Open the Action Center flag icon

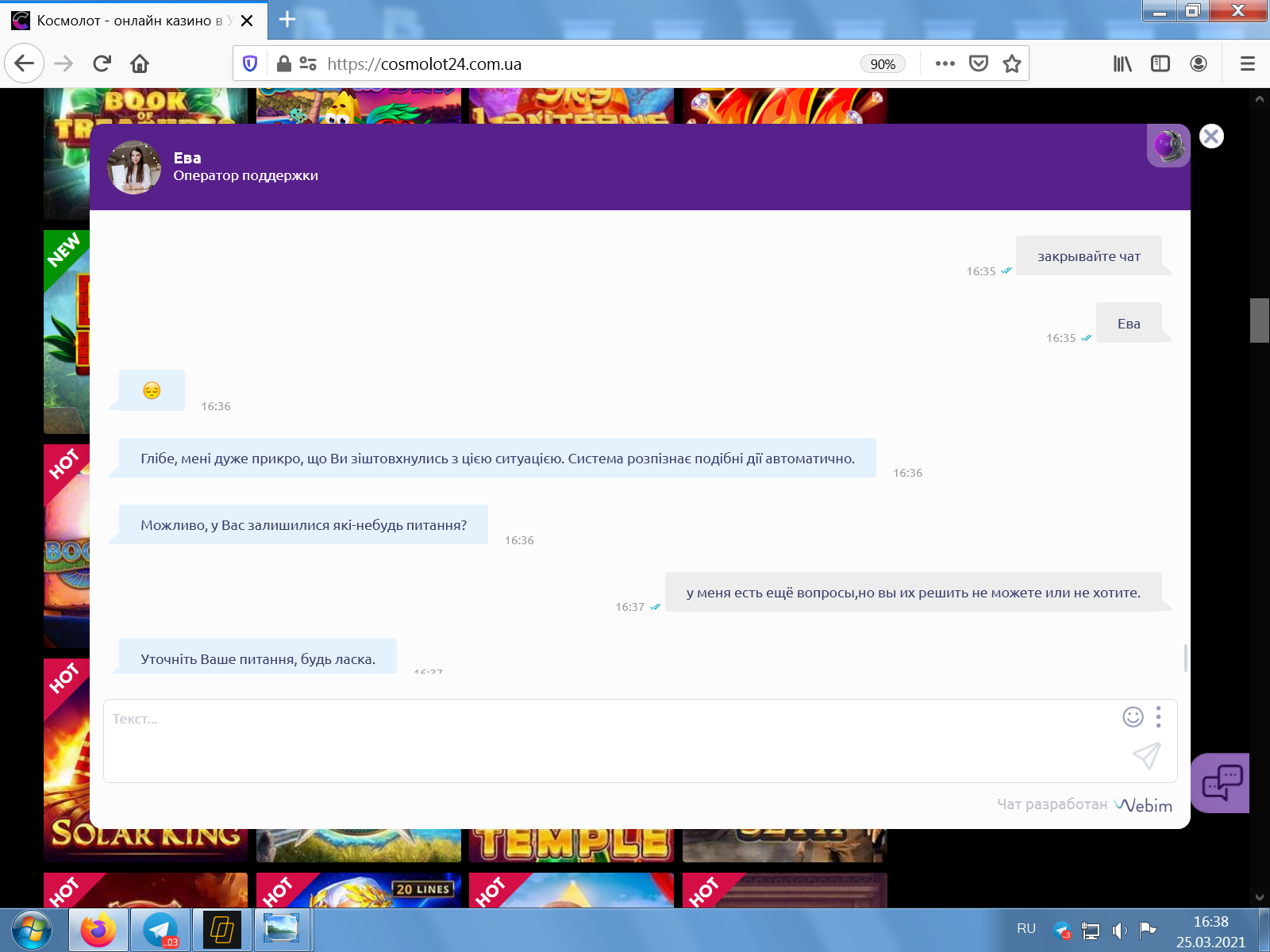(1147, 930)
